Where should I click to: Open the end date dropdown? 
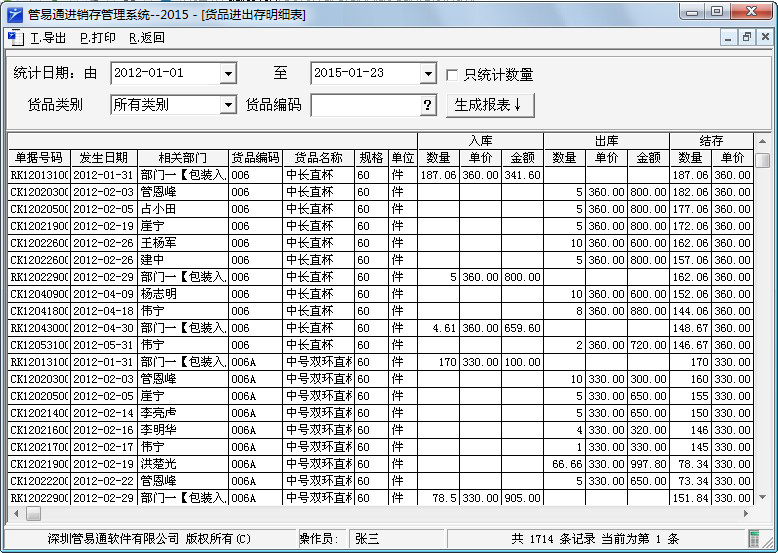428,74
